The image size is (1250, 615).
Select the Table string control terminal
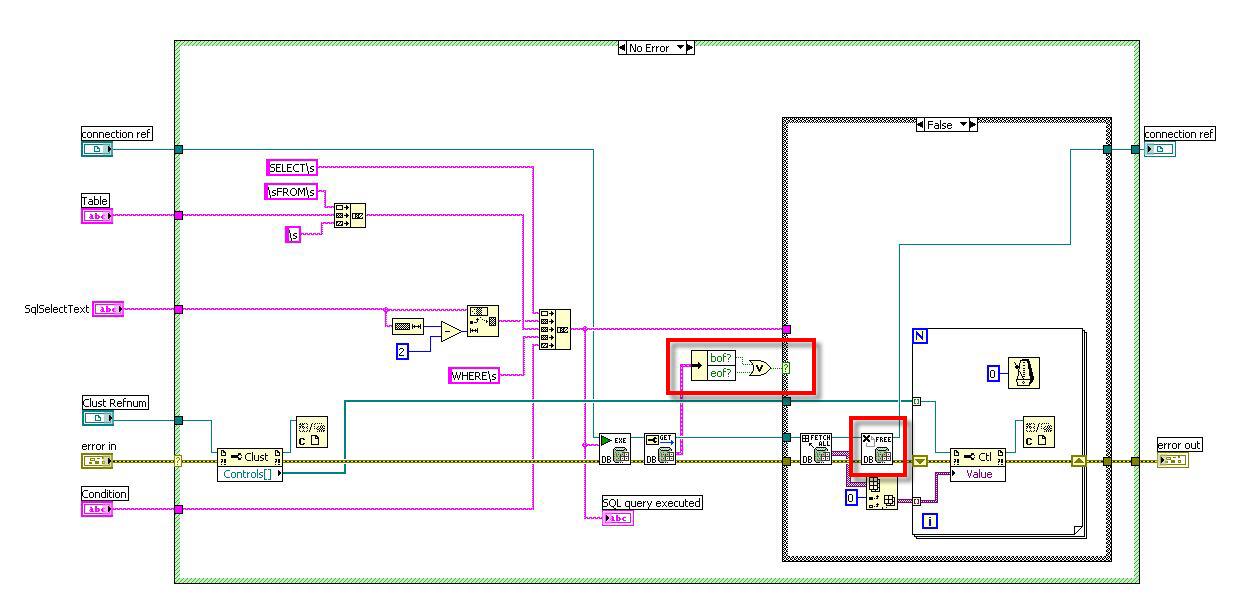coord(97,215)
